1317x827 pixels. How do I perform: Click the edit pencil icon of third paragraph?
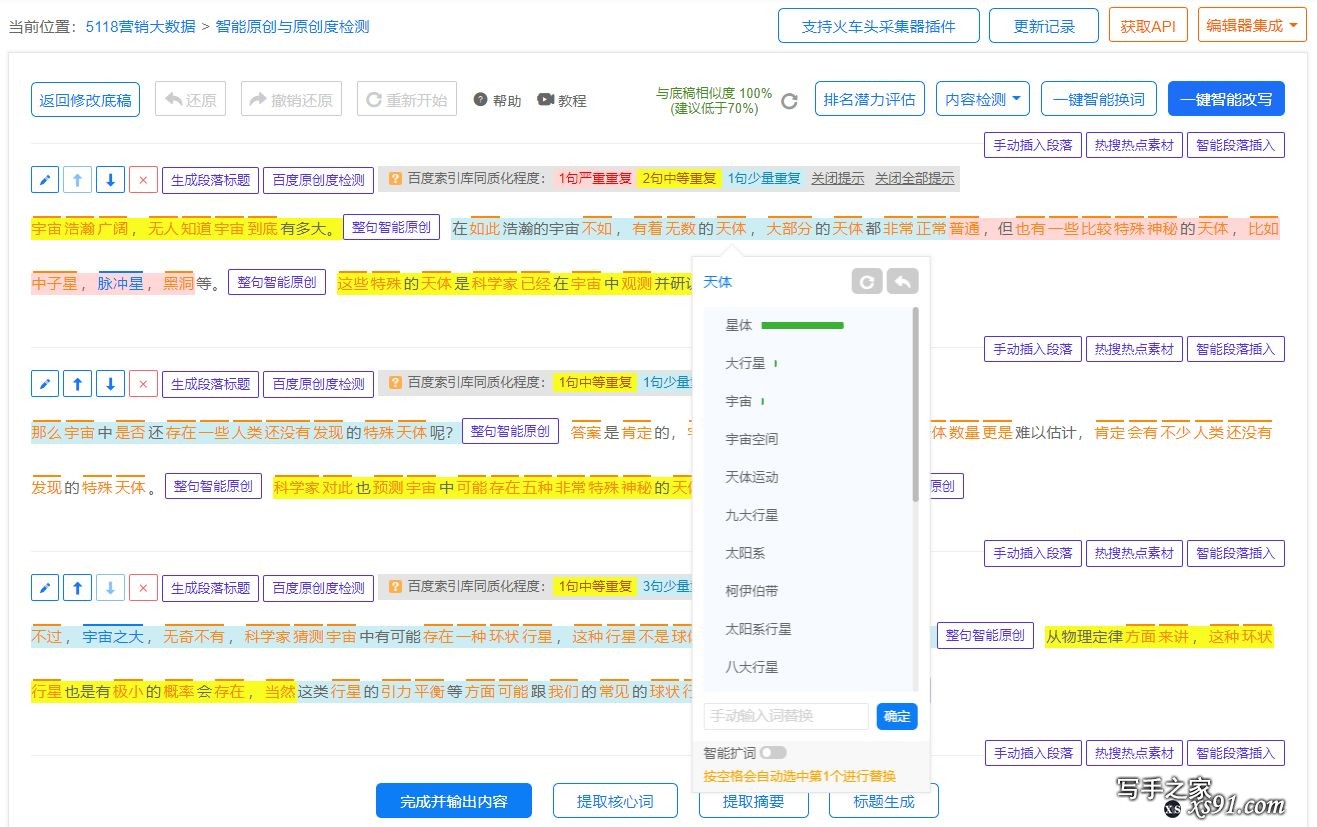[44, 588]
